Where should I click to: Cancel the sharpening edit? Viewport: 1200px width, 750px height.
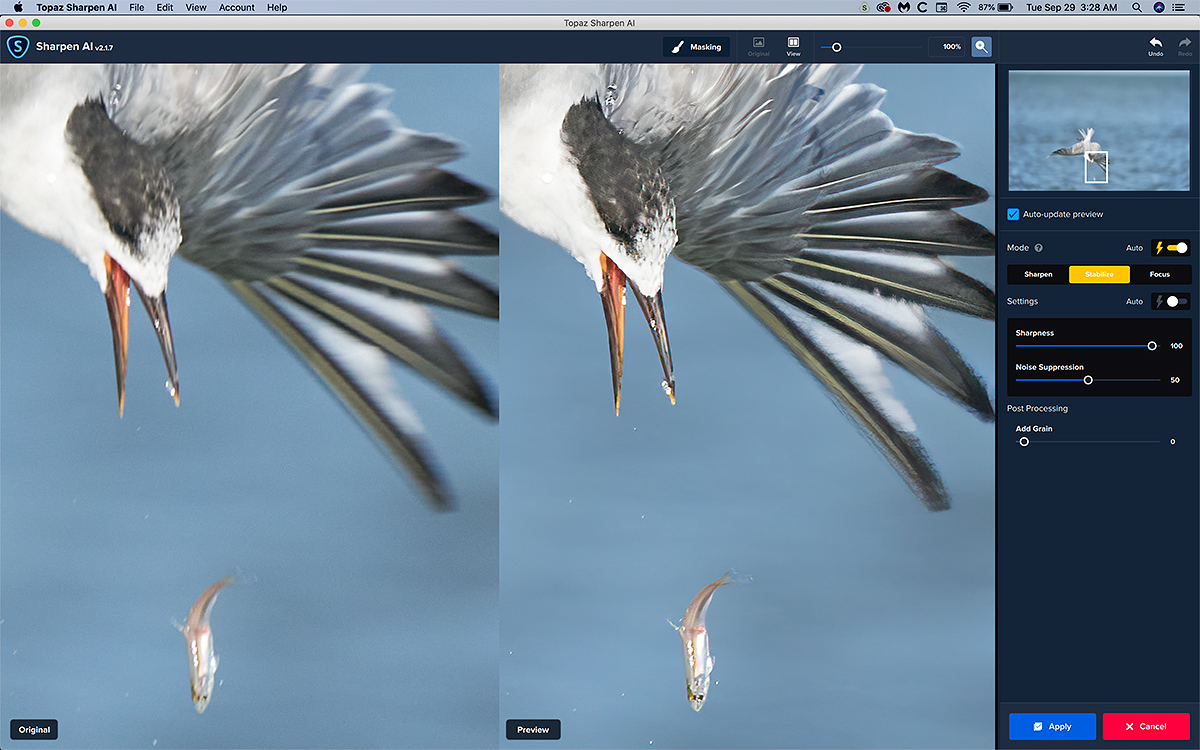(1146, 726)
